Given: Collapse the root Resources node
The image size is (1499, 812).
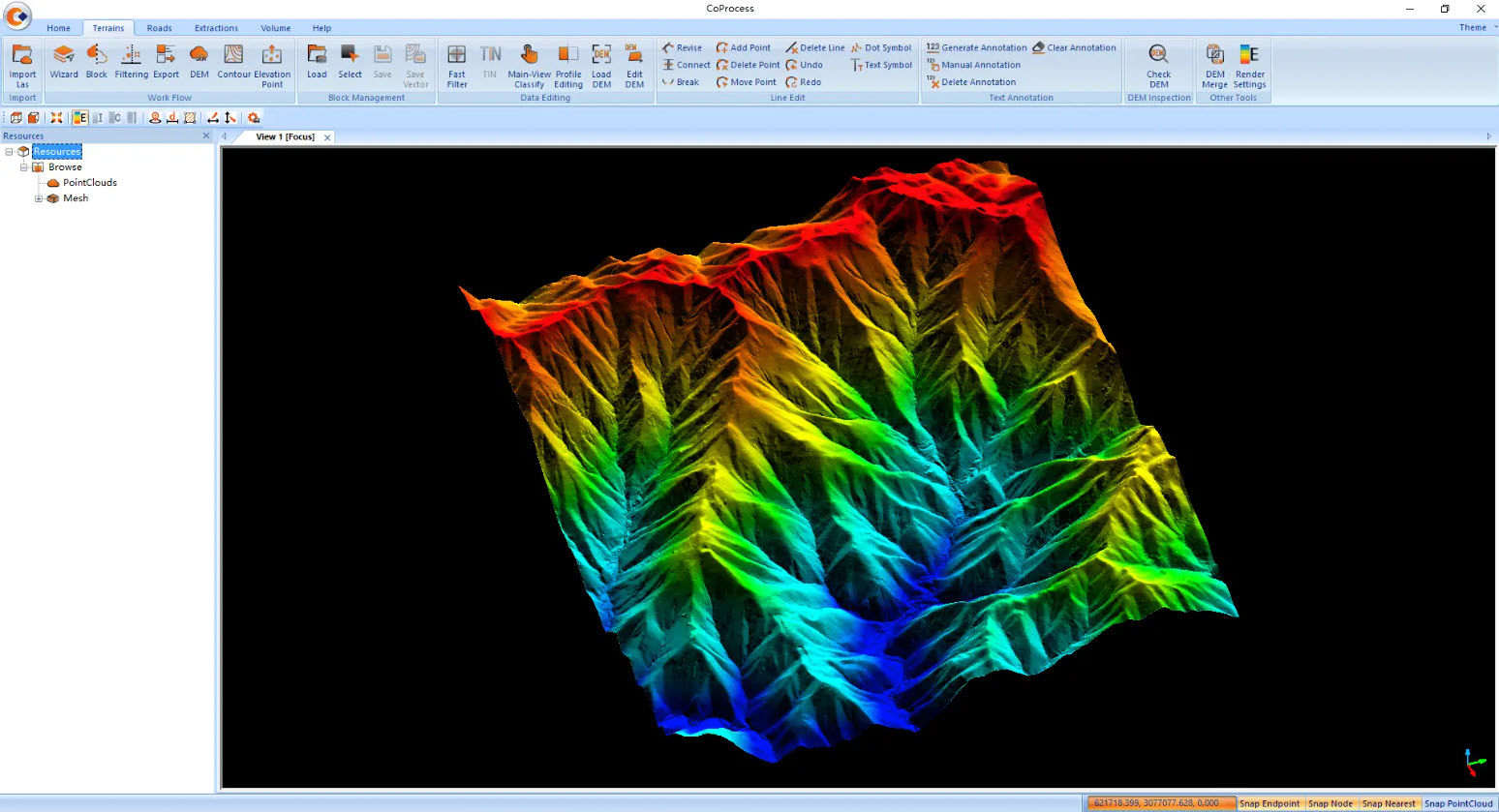Looking at the screenshot, I should click(10, 152).
